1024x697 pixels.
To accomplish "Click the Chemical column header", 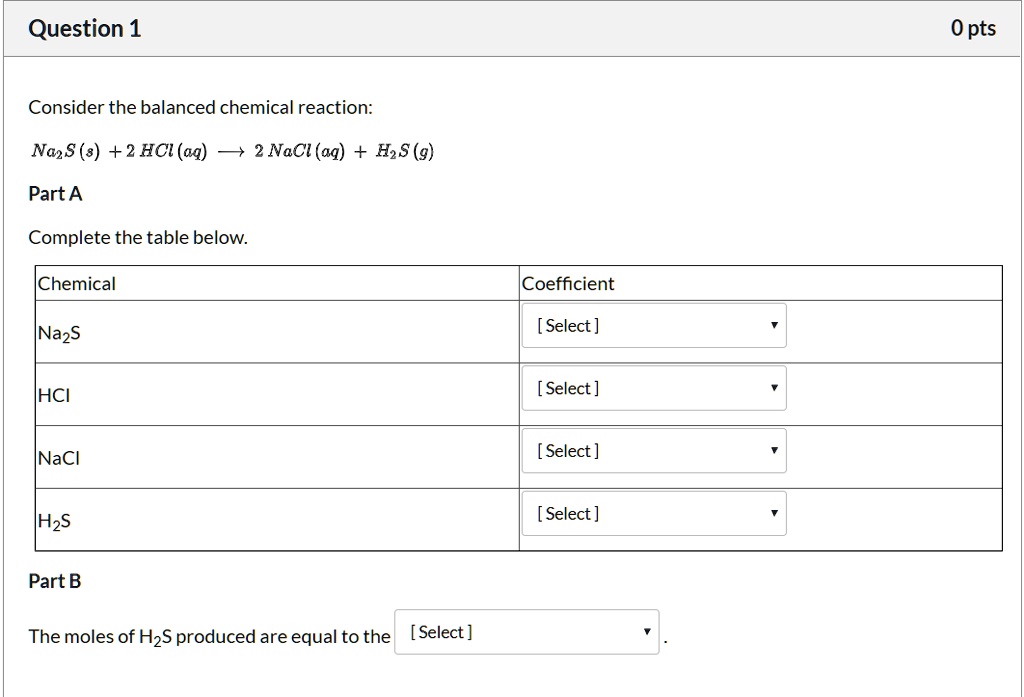I will click(x=77, y=283).
